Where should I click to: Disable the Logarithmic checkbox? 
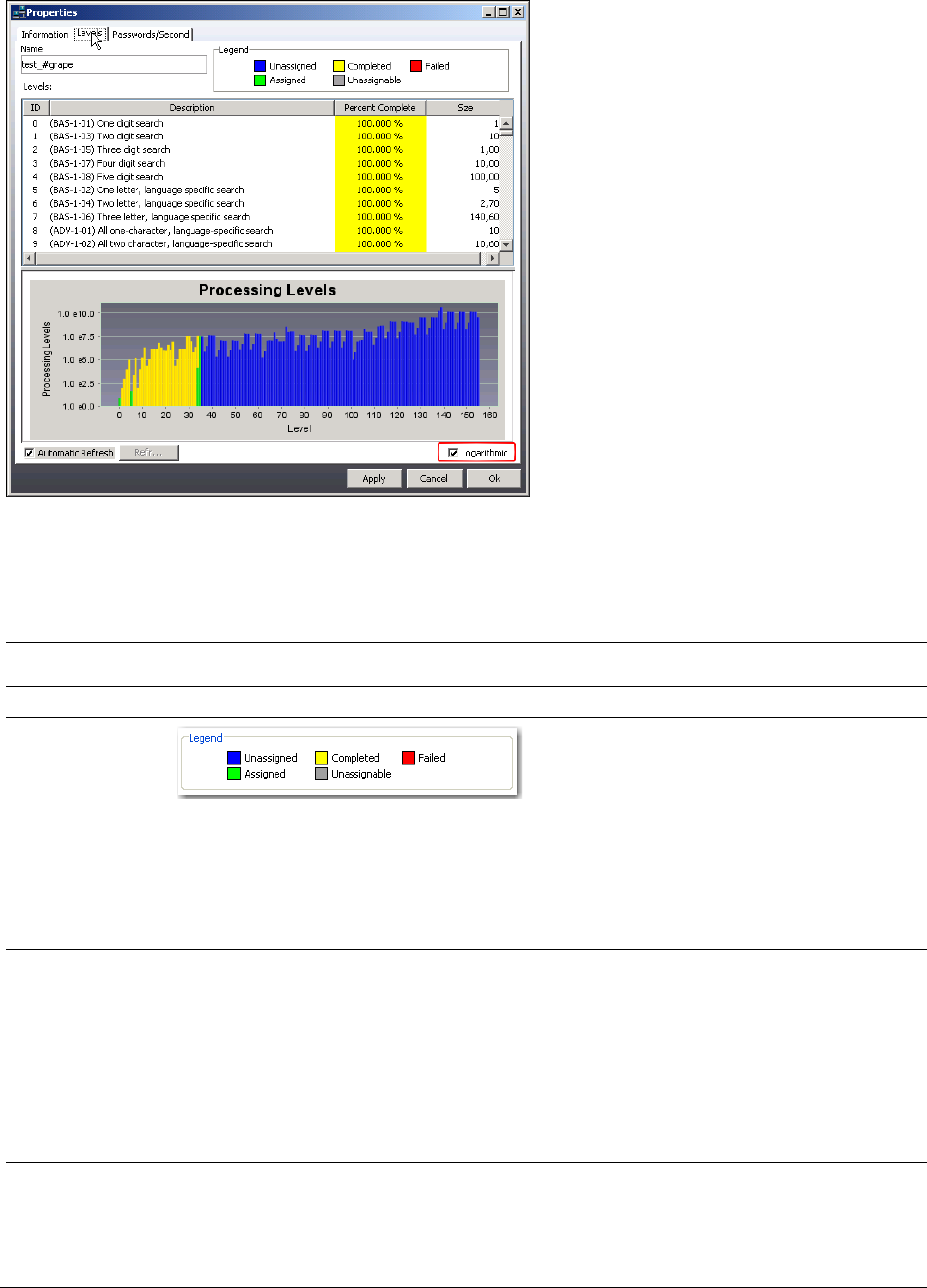[452, 453]
